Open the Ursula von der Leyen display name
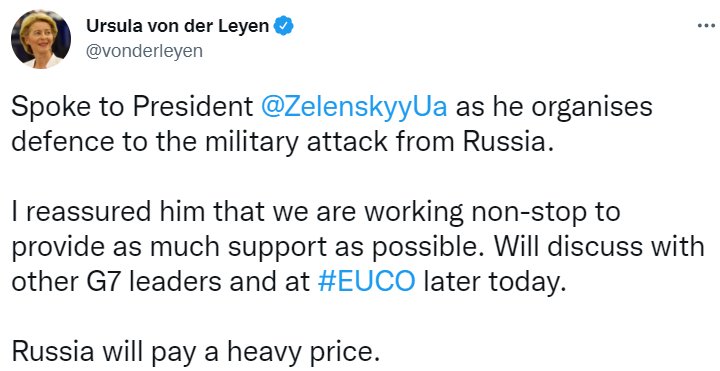Viewport: 720px width, 371px height. (x=177, y=26)
